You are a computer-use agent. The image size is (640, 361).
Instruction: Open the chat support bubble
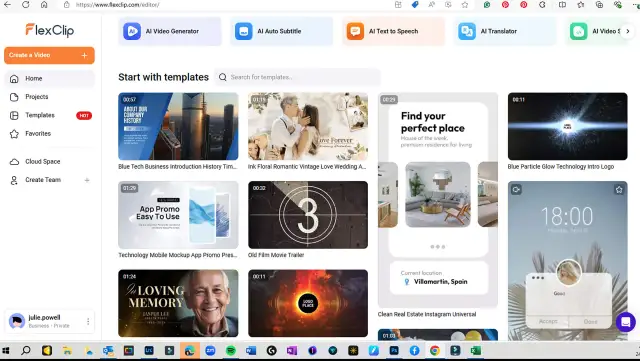[626, 322]
